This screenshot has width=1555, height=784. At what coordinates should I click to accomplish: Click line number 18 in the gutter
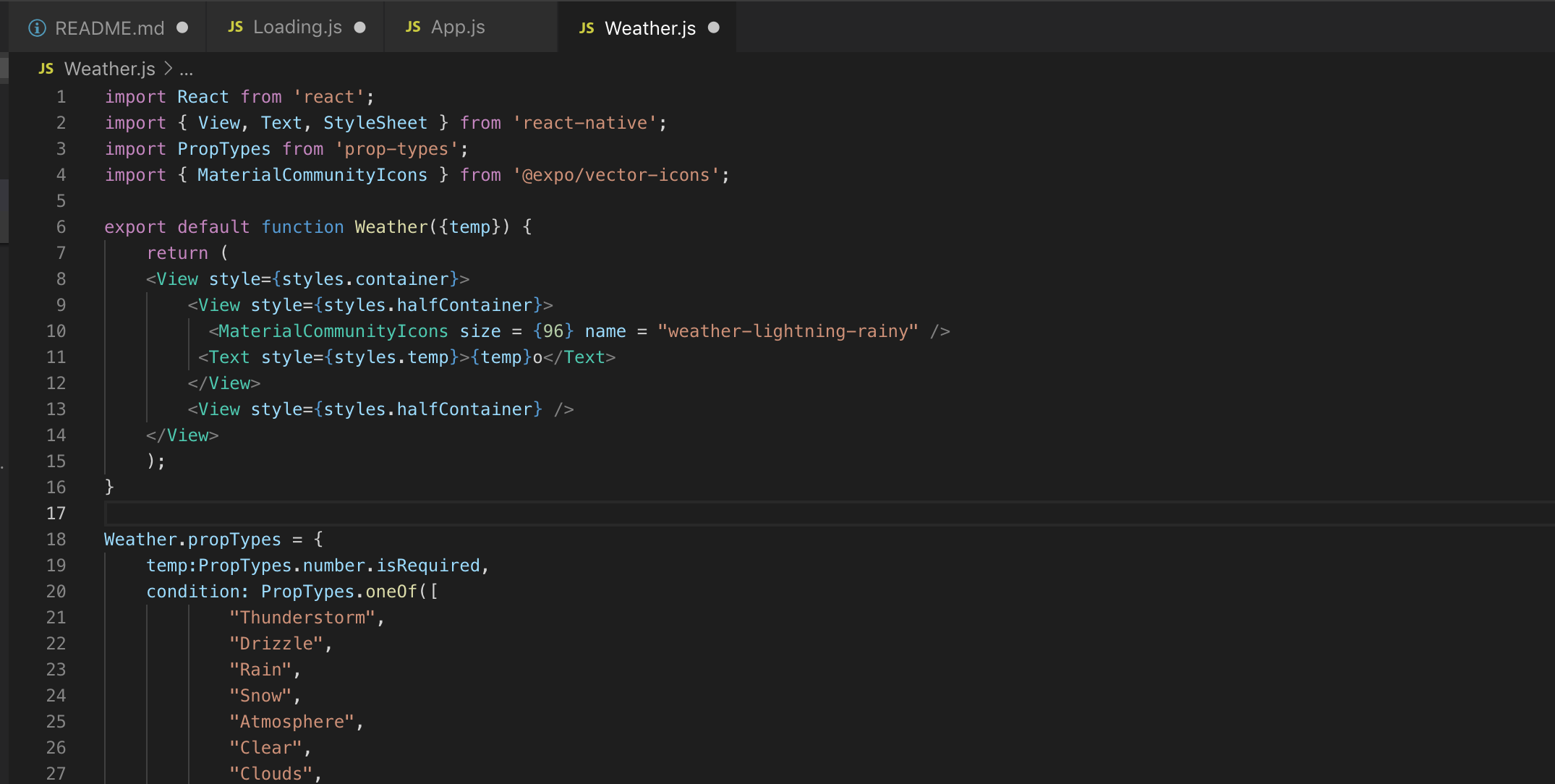(x=56, y=540)
